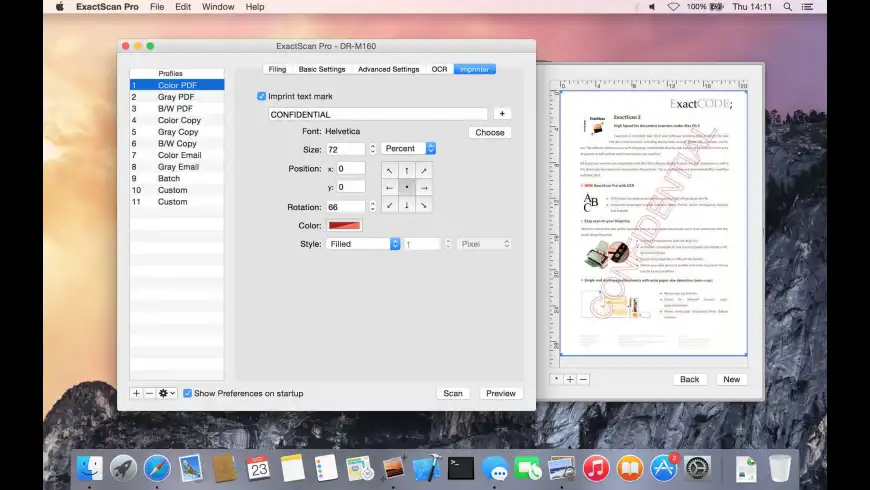The width and height of the screenshot is (870, 490).
Task: Disable the Imprint text mark checkbox
Action: (x=262, y=96)
